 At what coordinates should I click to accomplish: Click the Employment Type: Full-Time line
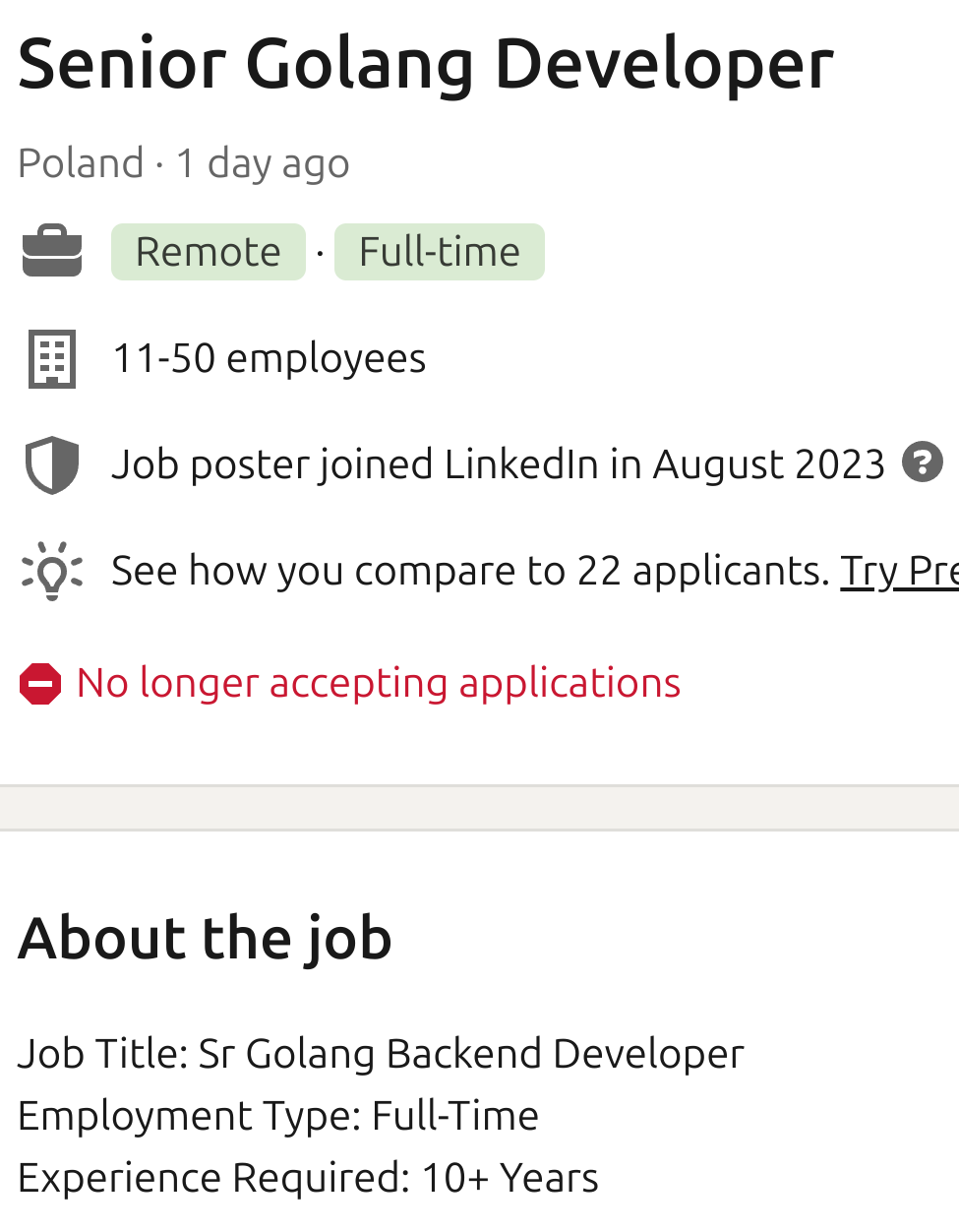coord(278,1116)
